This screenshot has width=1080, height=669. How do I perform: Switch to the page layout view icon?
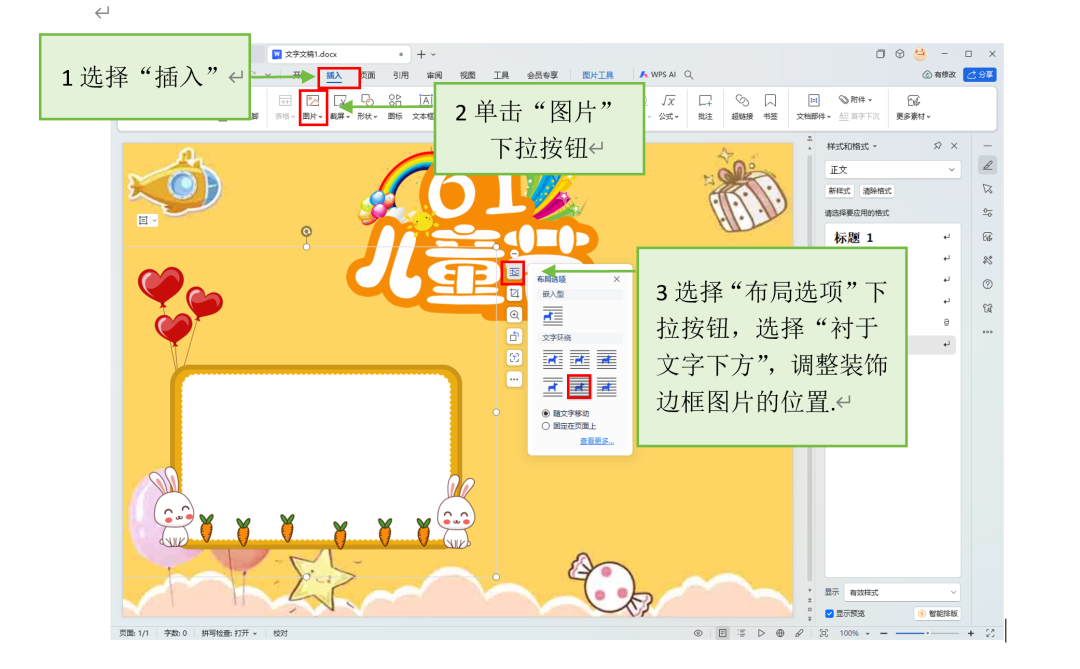722,633
